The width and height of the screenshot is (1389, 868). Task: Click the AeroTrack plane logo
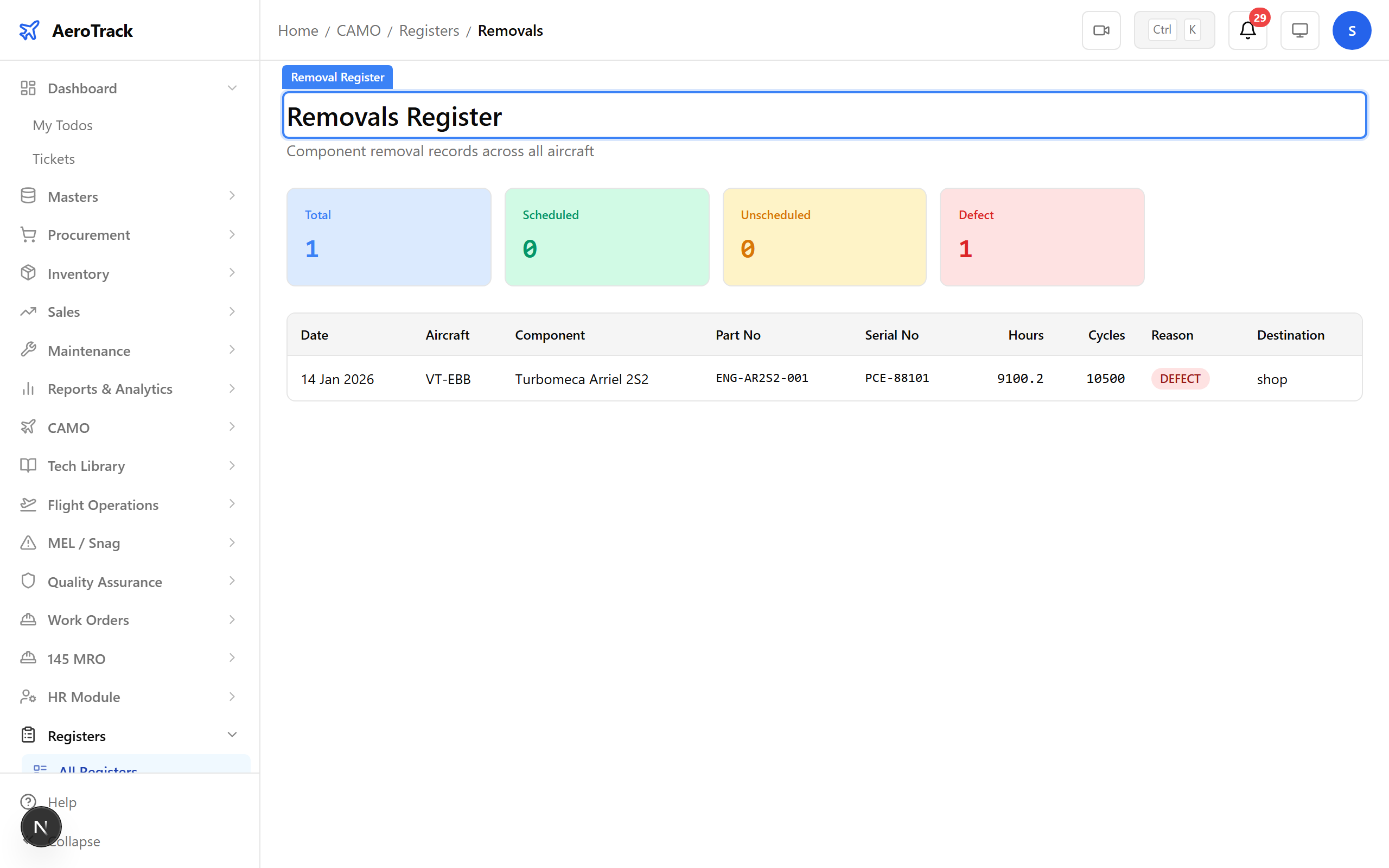point(29,30)
